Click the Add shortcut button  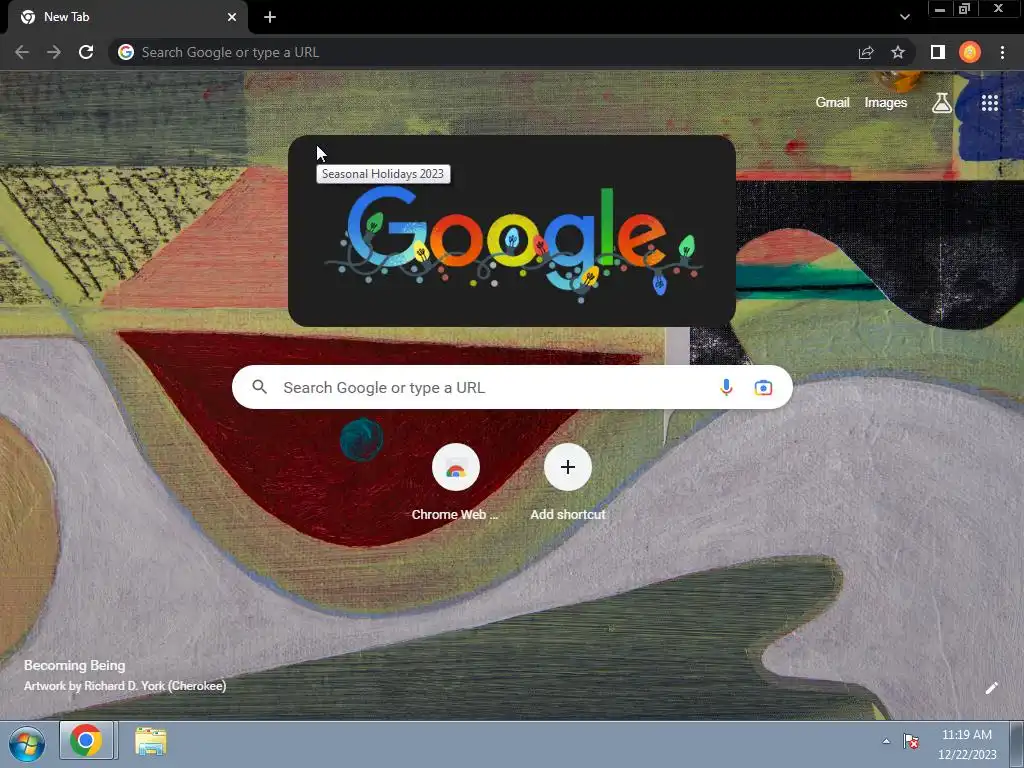pos(568,483)
